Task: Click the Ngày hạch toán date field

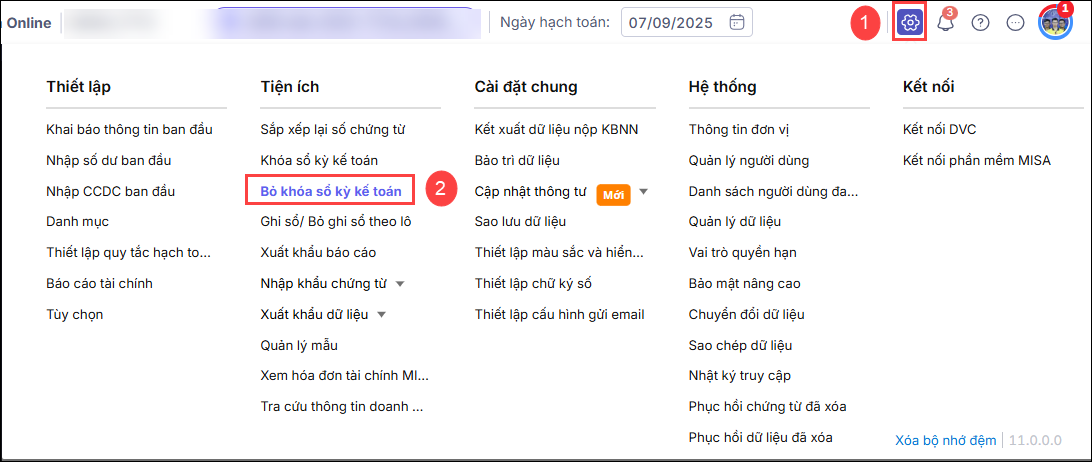Action: click(x=687, y=22)
